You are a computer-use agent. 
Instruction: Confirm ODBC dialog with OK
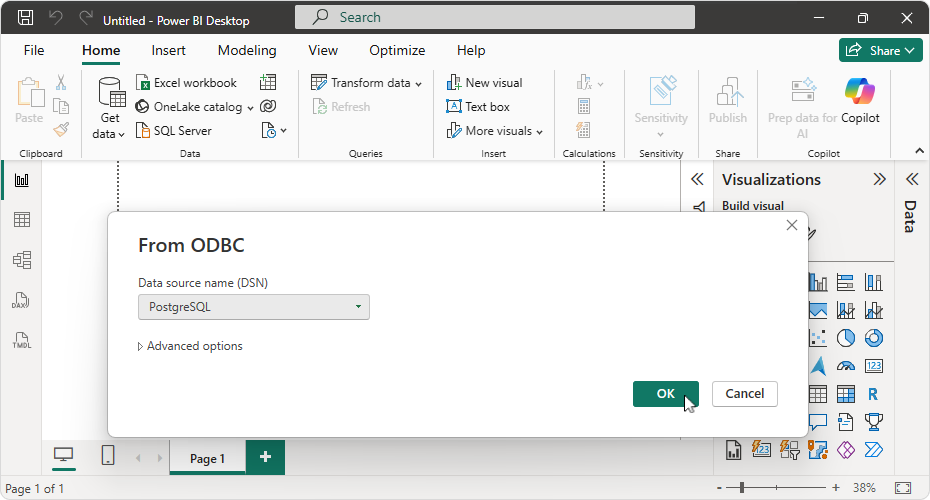665,394
